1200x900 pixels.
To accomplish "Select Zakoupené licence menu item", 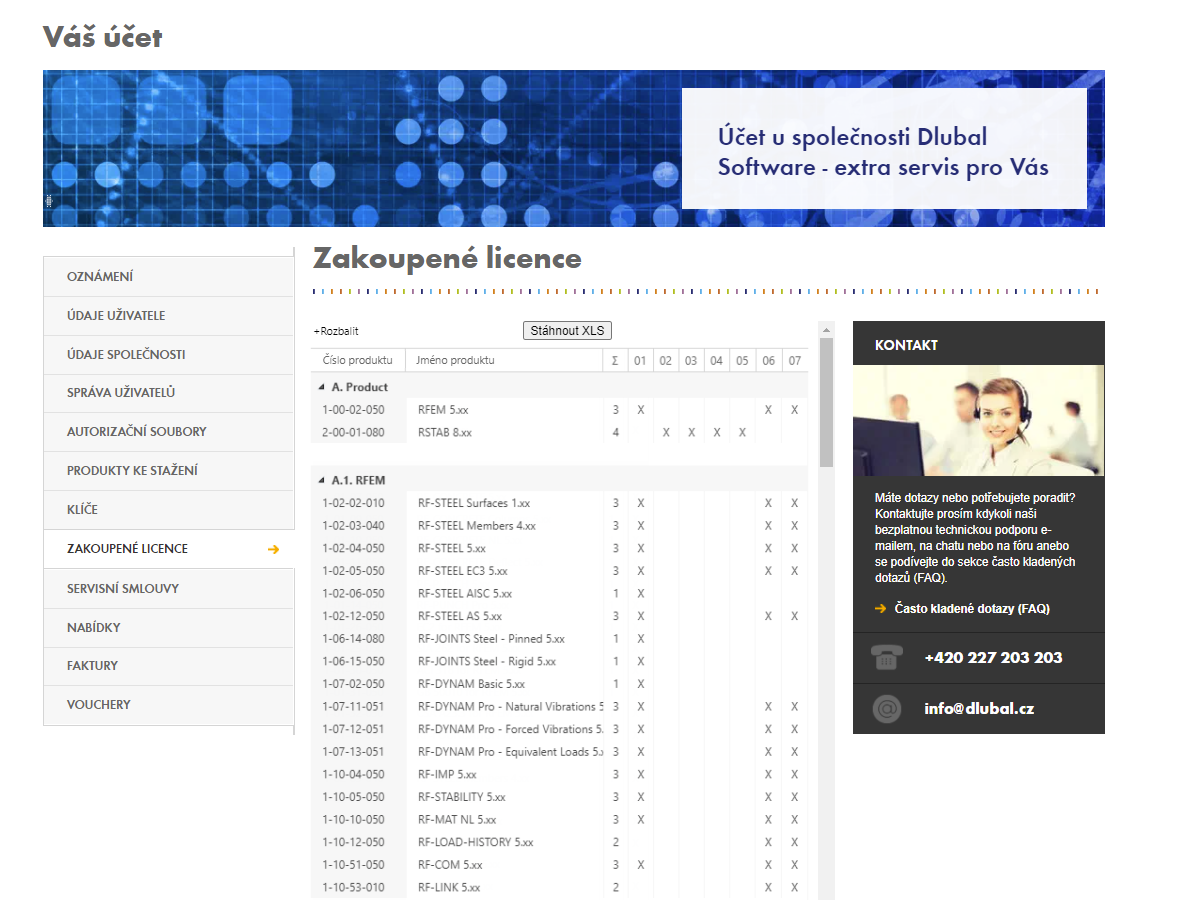I will coord(169,549).
